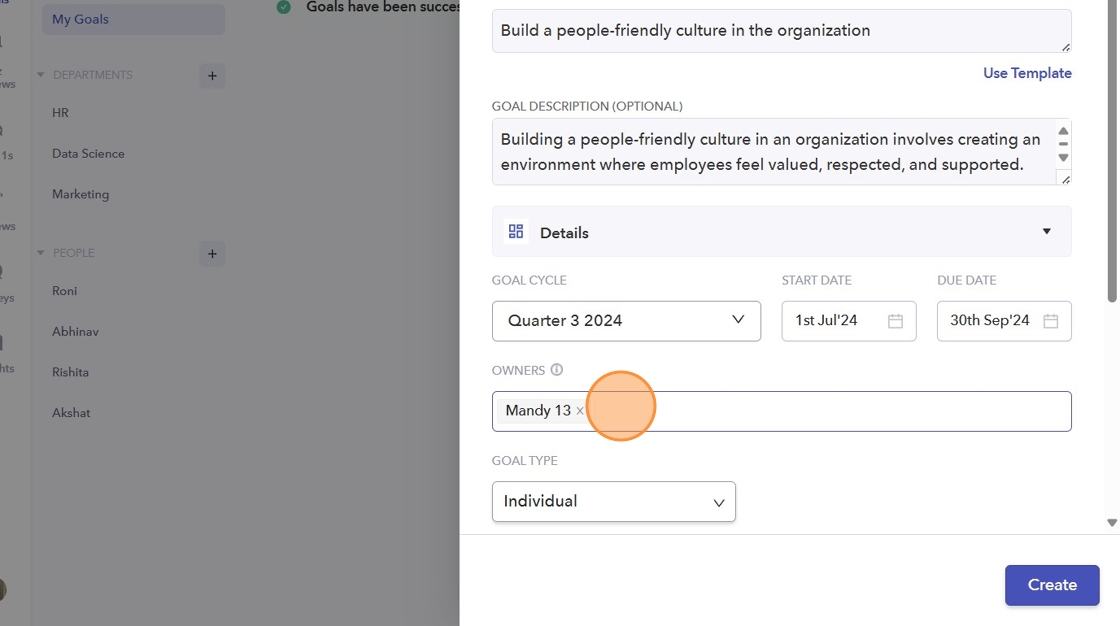The height and width of the screenshot is (626, 1120).
Task: Open the Due Date calendar icon
Action: (x=1050, y=321)
